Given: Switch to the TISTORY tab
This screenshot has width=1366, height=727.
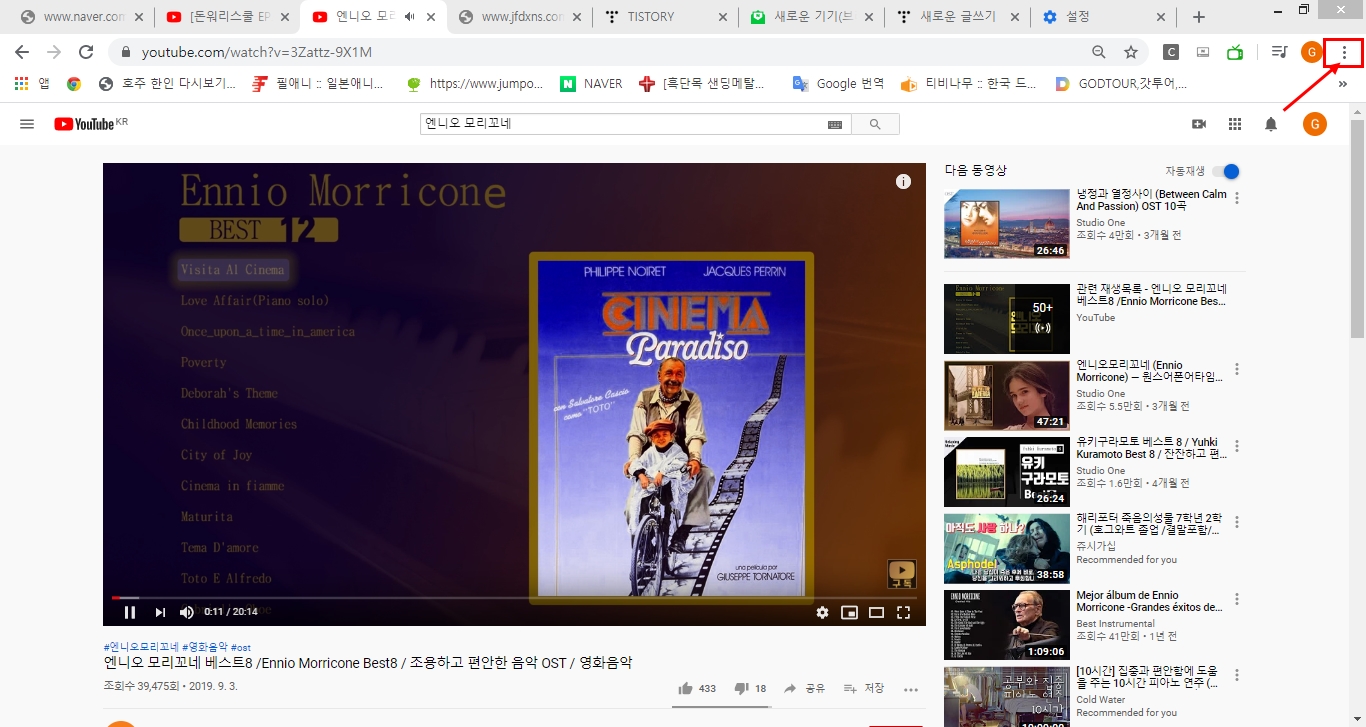Looking at the screenshot, I should click(665, 17).
